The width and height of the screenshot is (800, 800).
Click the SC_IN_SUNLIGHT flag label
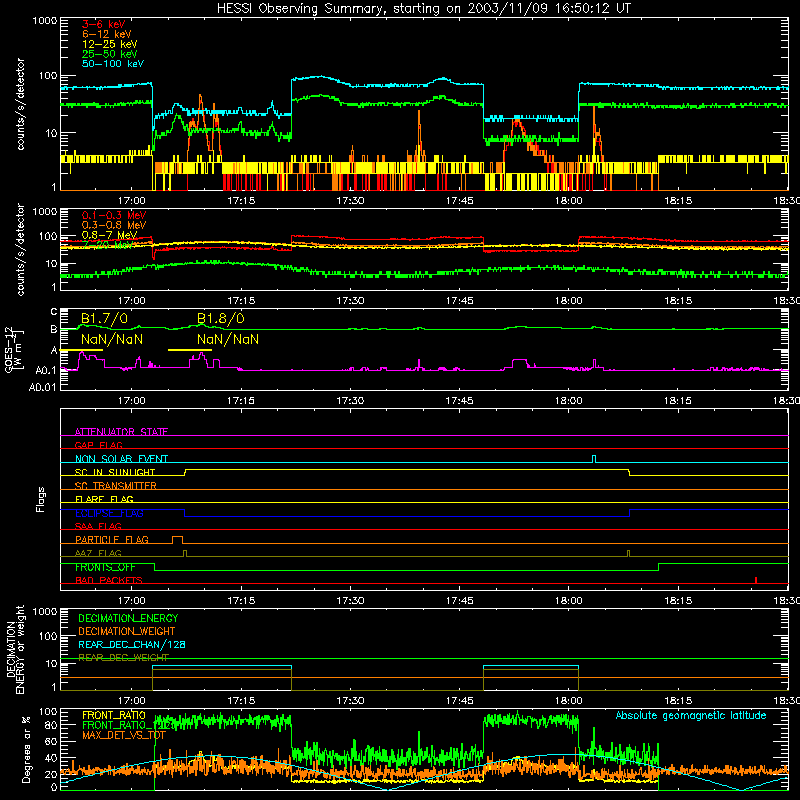115,472
